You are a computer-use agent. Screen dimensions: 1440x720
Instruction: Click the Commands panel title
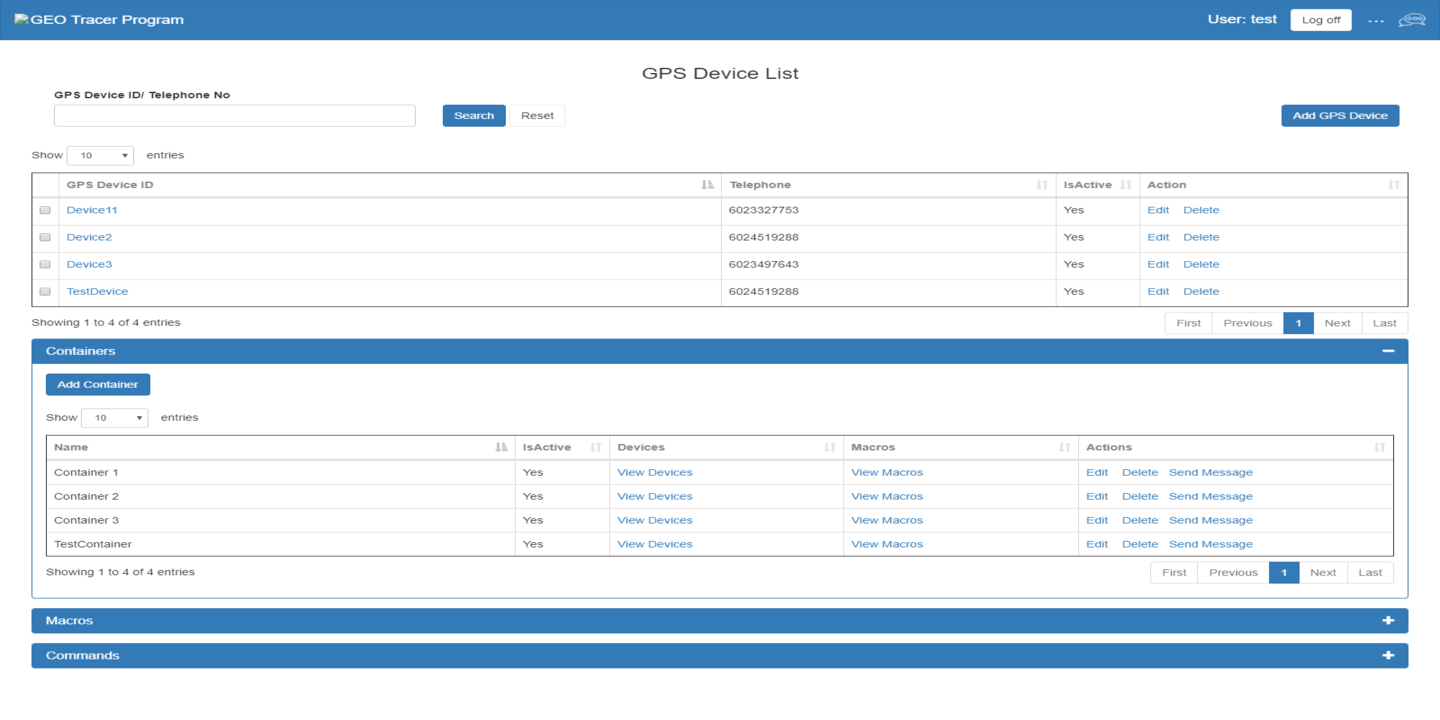click(x=82, y=656)
